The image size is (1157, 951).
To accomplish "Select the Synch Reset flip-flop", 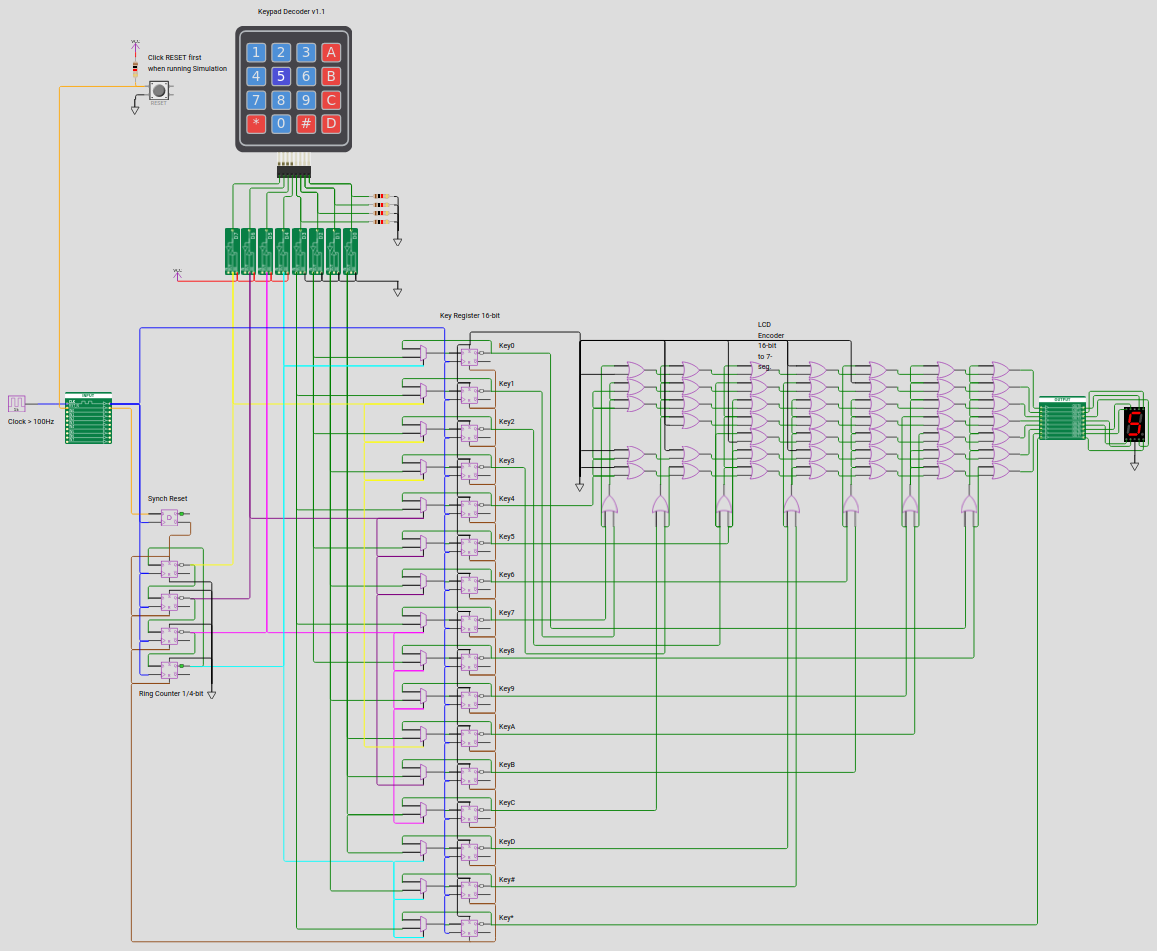I will (170, 517).
